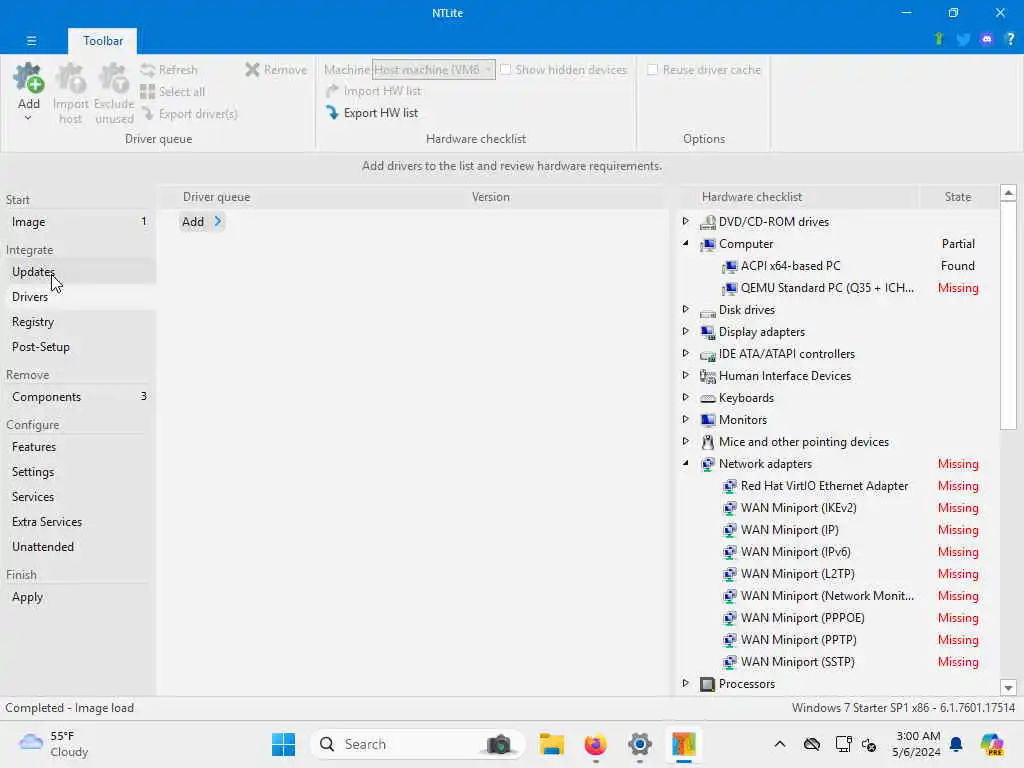Click the Select all icon

[148, 92]
